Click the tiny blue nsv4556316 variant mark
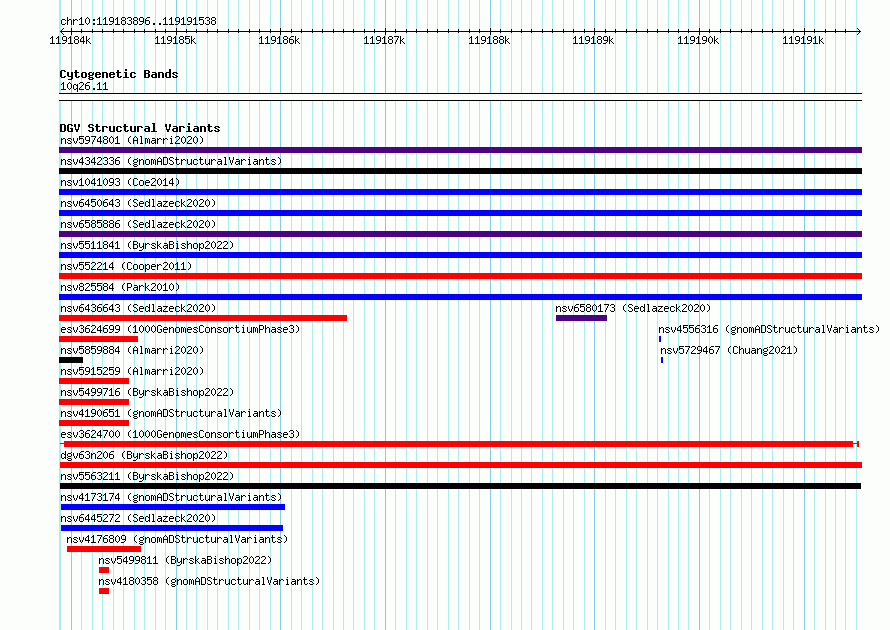The image size is (890, 630). 660,339
